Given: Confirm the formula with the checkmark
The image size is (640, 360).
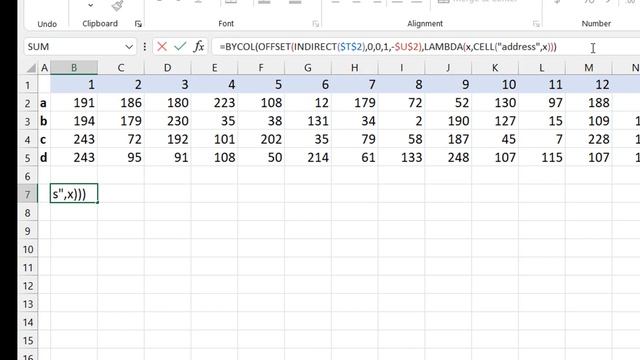Looking at the screenshot, I should pyautogui.click(x=180, y=47).
